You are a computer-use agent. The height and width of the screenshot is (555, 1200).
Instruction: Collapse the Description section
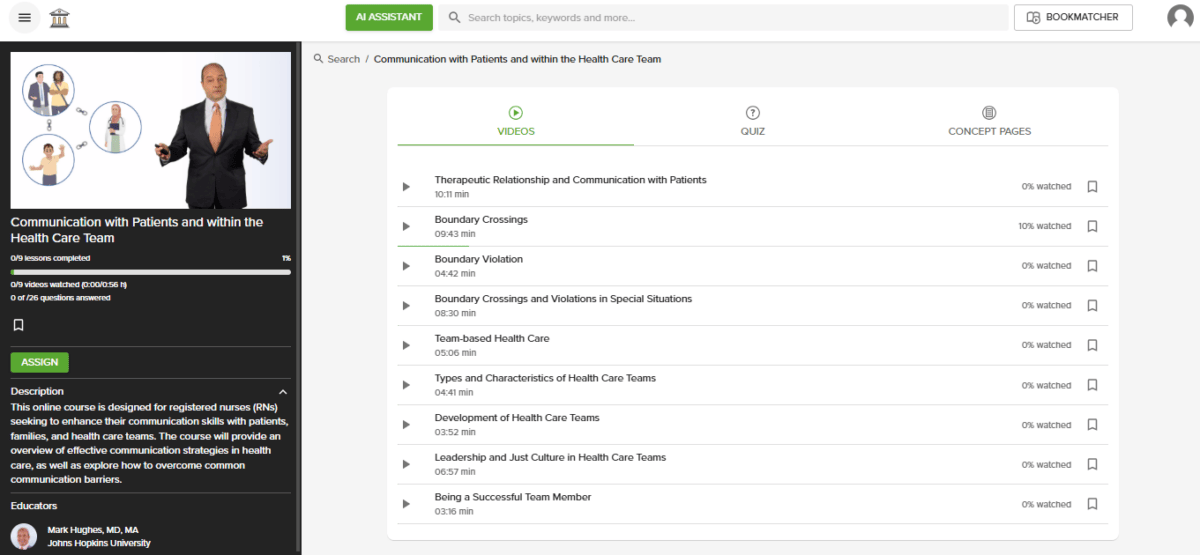click(x=283, y=392)
